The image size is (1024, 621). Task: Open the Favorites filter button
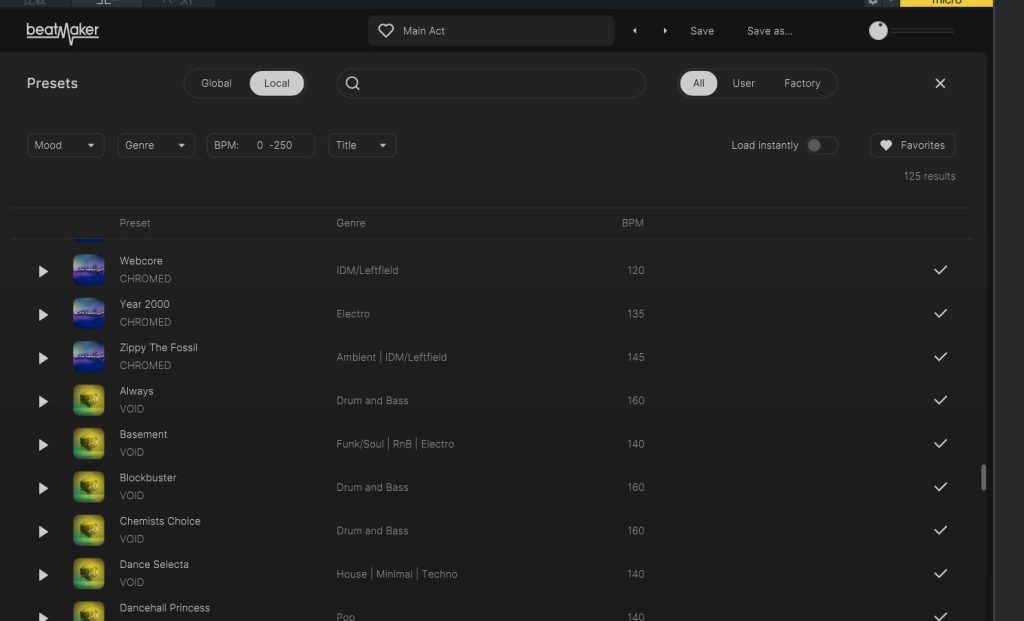pos(912,146)
